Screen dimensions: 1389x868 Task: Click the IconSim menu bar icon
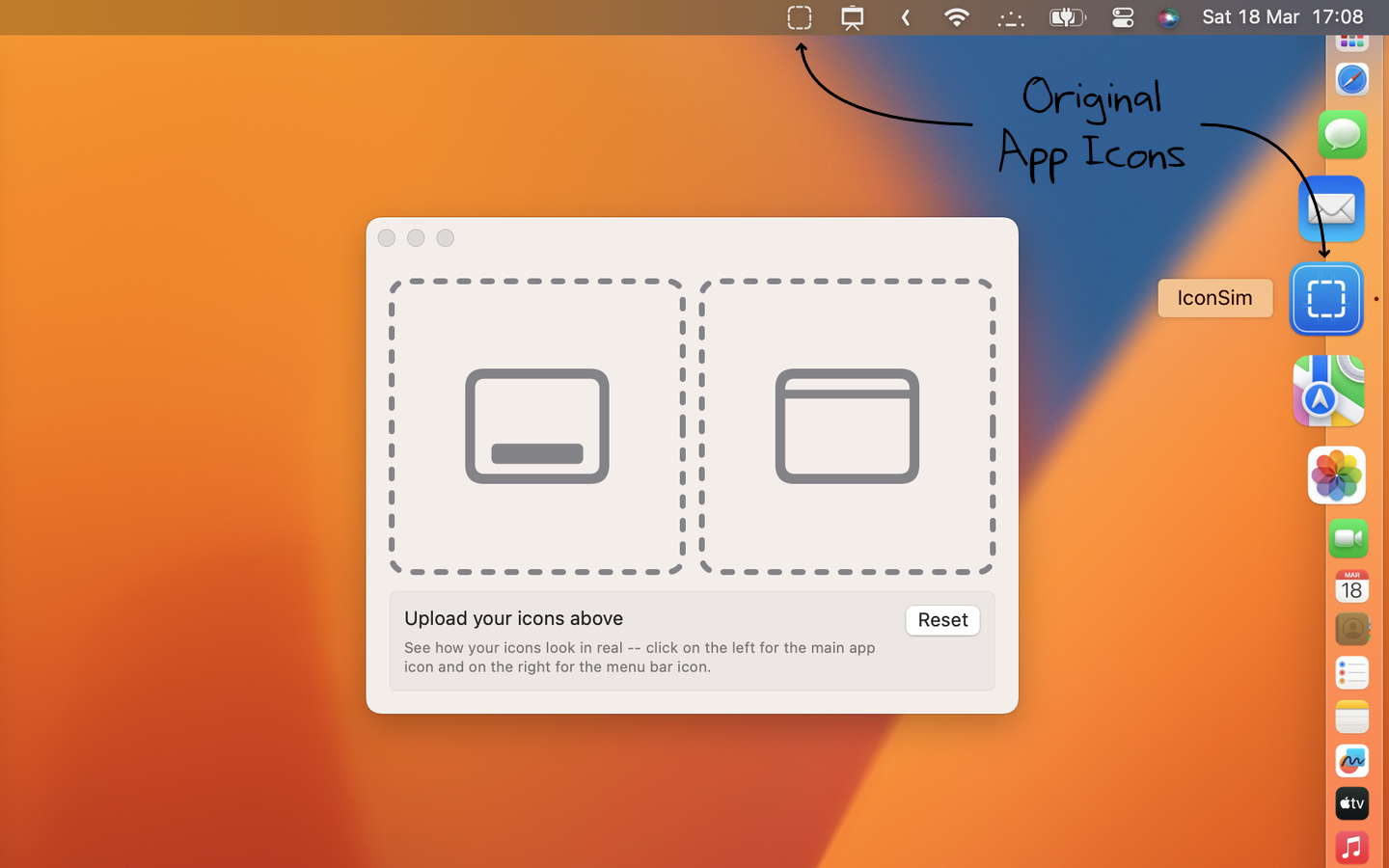coord(799,17)
